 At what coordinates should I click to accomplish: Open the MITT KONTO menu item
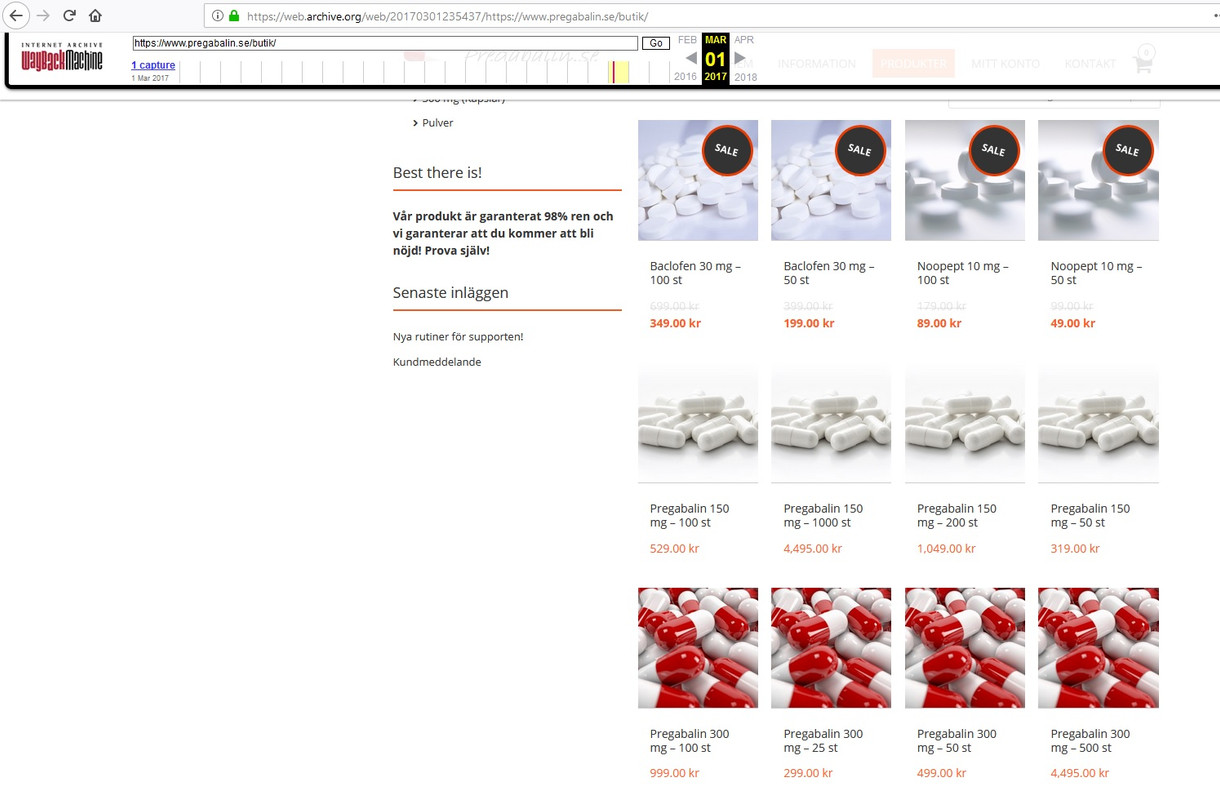(1005, 64)
